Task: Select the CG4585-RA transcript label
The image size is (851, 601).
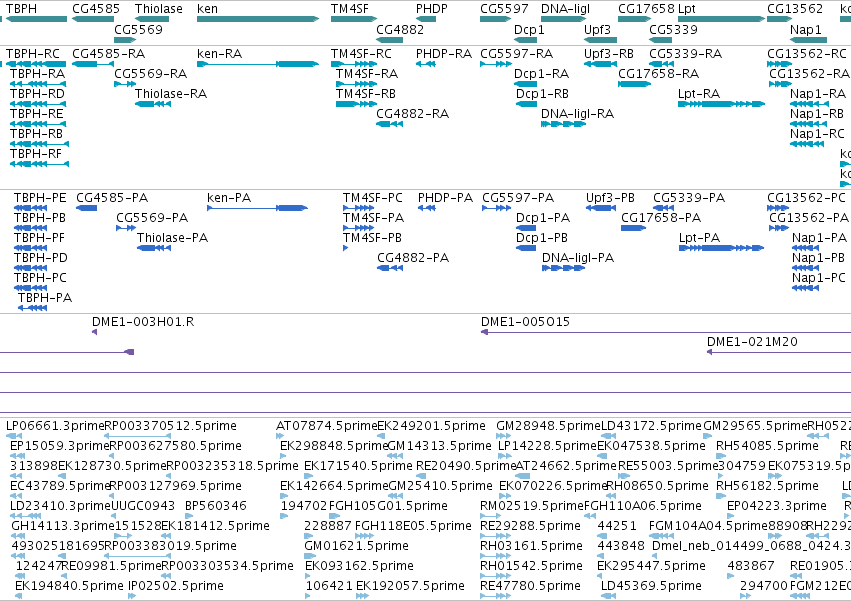Action: tap(109, 54)
